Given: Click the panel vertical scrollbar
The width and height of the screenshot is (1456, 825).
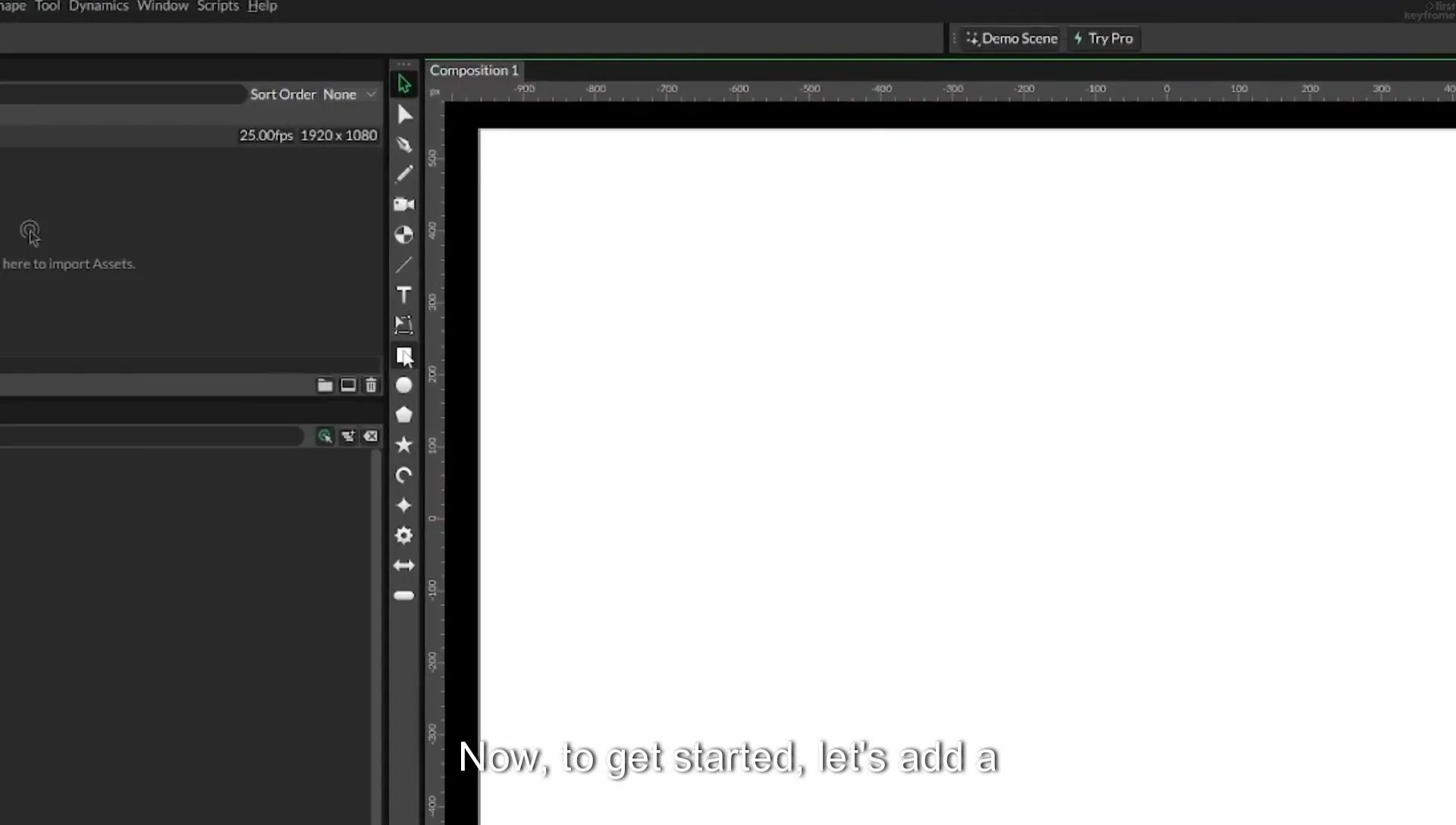Looking at the screenshot, I should coord(375,637).
